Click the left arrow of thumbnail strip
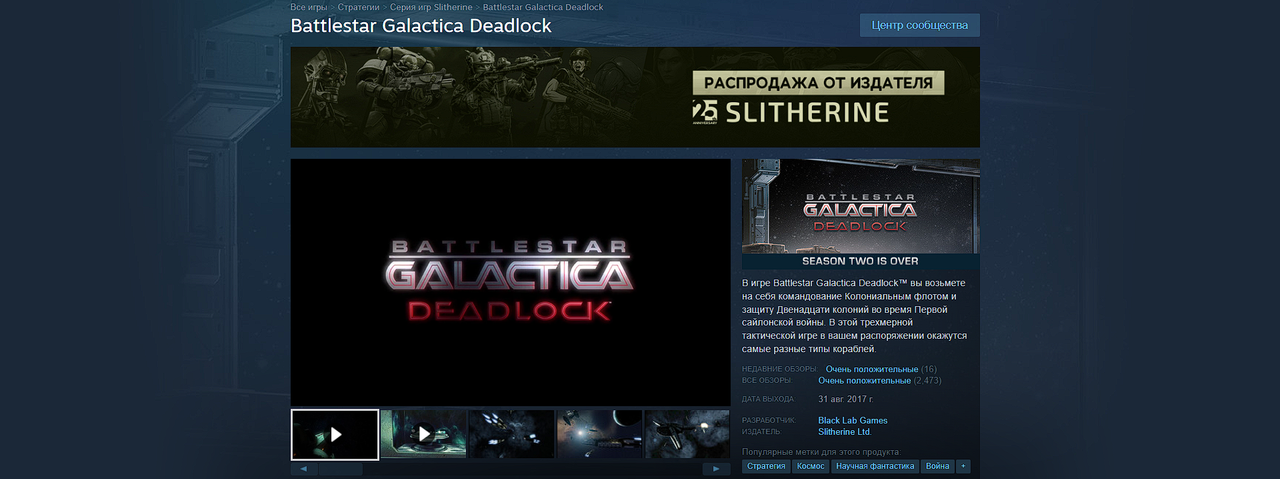The height and width of the screenshot is (479, 1280). pos(304,469)
